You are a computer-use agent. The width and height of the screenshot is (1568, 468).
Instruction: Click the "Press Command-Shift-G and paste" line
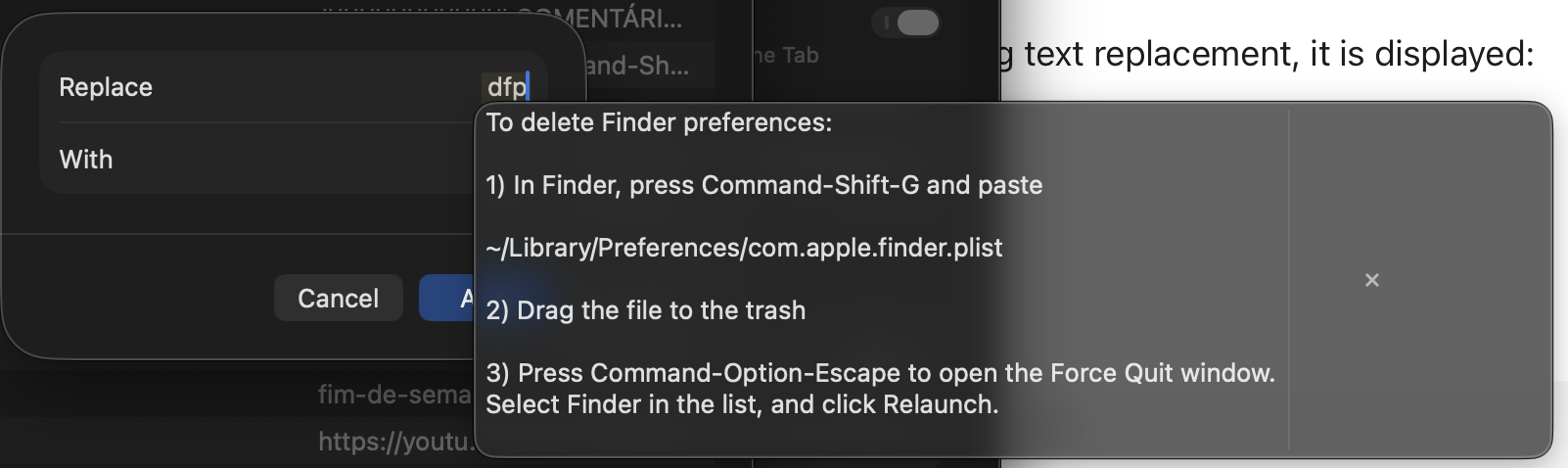[x=763, y=185]
